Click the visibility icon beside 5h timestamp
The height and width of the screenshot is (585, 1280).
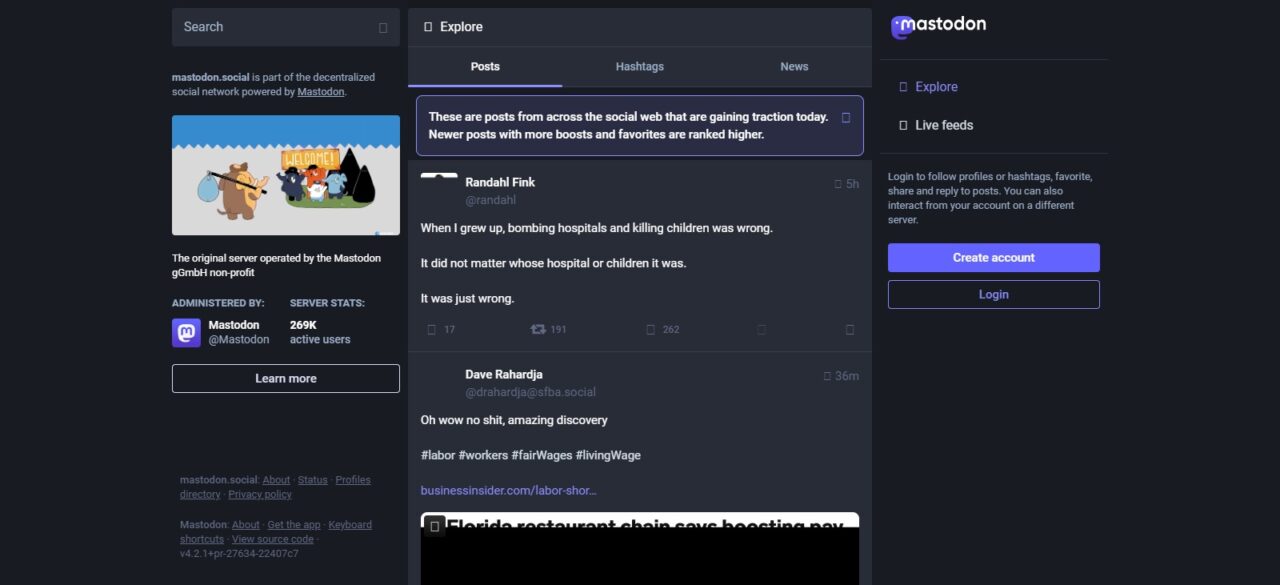pos(838,184)
